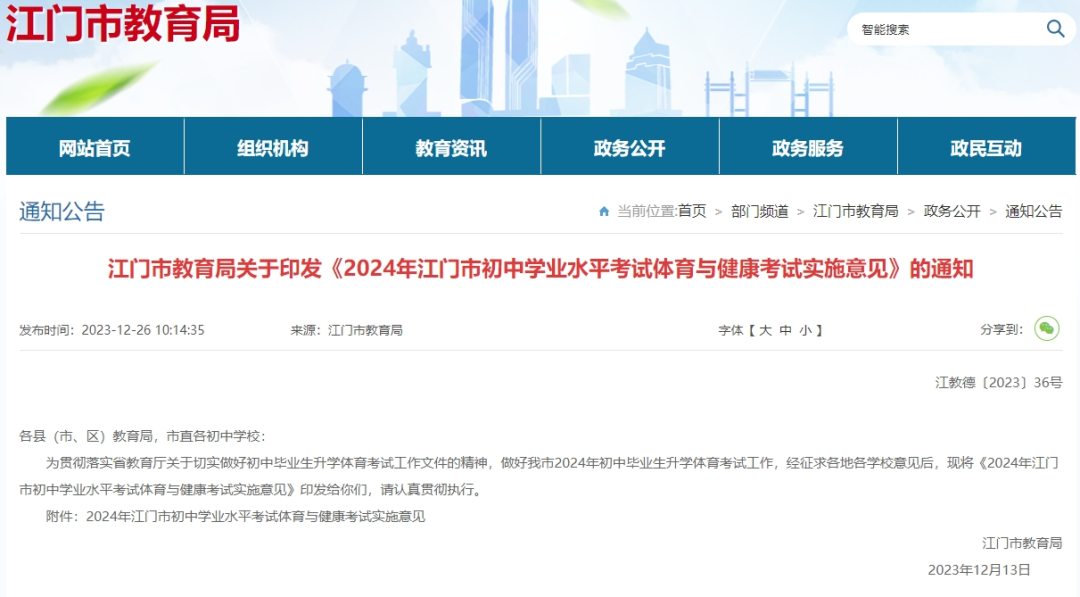The width and height of the screenshot is (1080, 597).
Task: Type in the 智能搜索 search box
Action: pos(945,29)
